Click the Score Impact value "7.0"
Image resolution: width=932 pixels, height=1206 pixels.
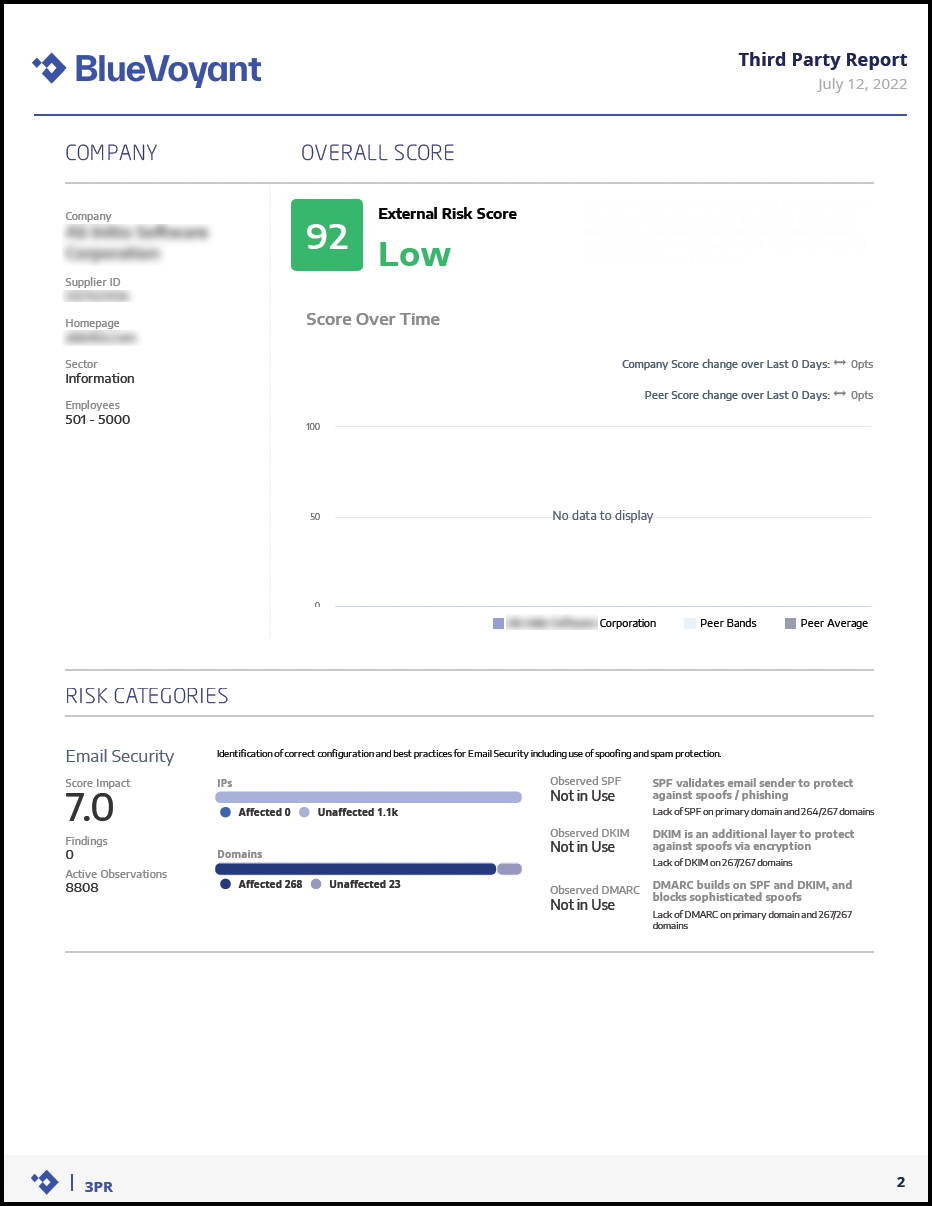pyautogui.click(x=90, y=807)
